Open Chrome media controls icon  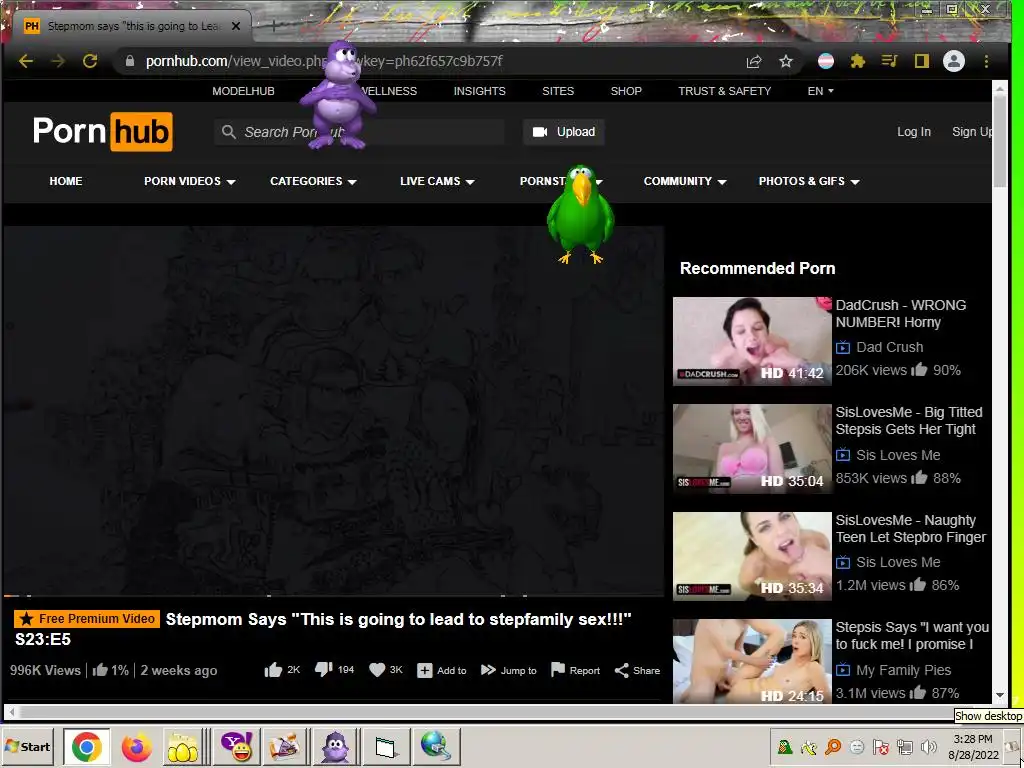(889, 61)
